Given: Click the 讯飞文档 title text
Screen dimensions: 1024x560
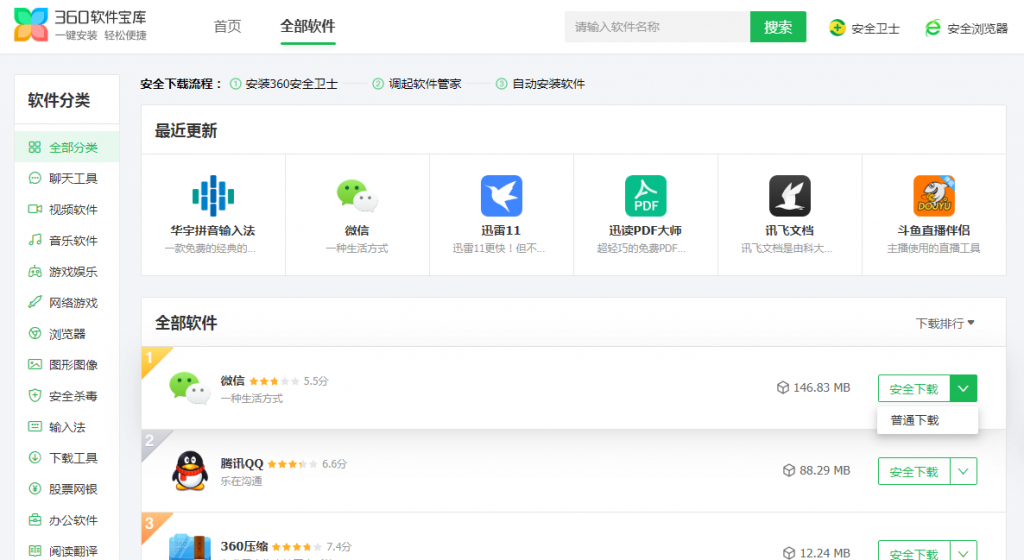Looking at the screenshot, I should [790, 230].
